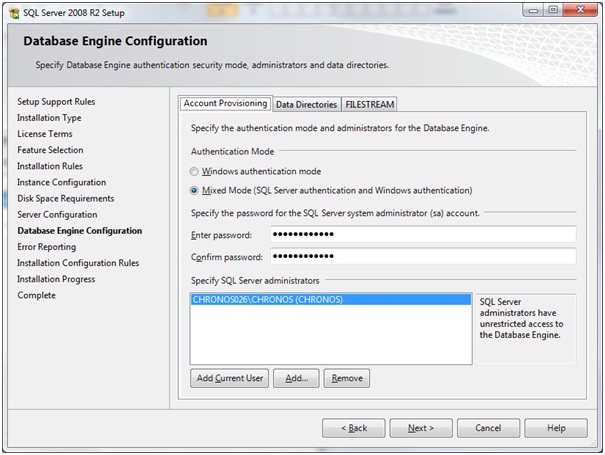Click Disk Space Requirements step
The height and width of the screenshot is (455, 605).
point(66,198)
